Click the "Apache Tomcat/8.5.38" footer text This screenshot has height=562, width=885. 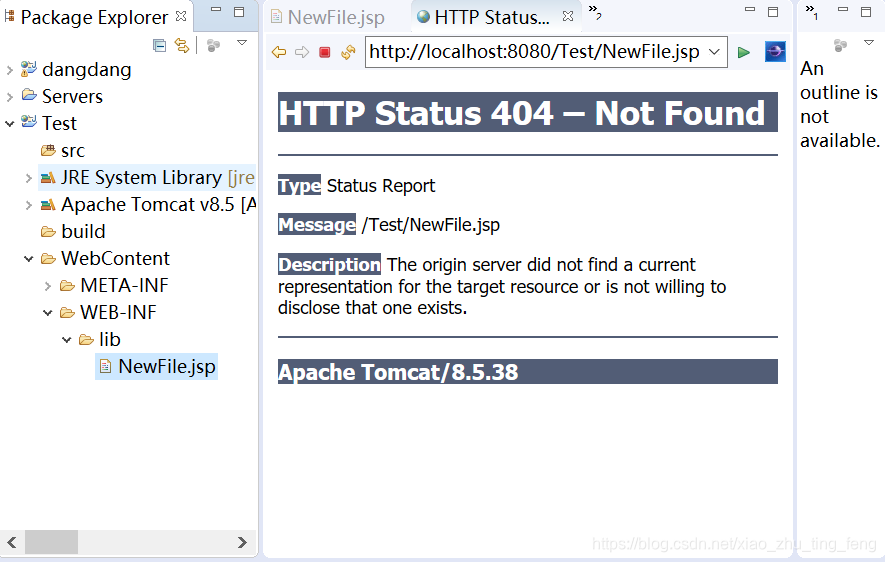tap(398, 372)
